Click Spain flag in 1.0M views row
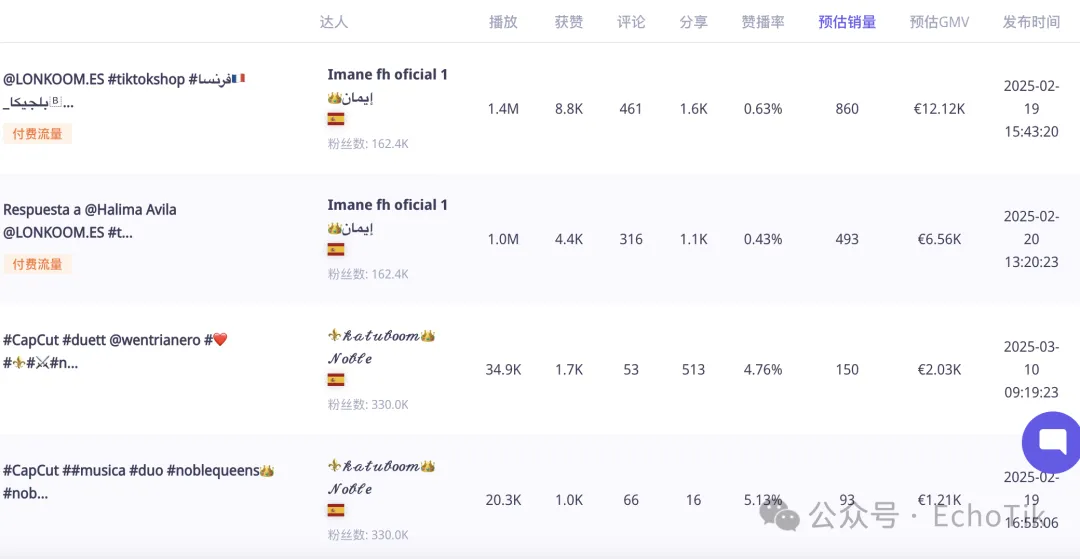The height and width of the screenshot is (559, 1080). pos(336,249)
